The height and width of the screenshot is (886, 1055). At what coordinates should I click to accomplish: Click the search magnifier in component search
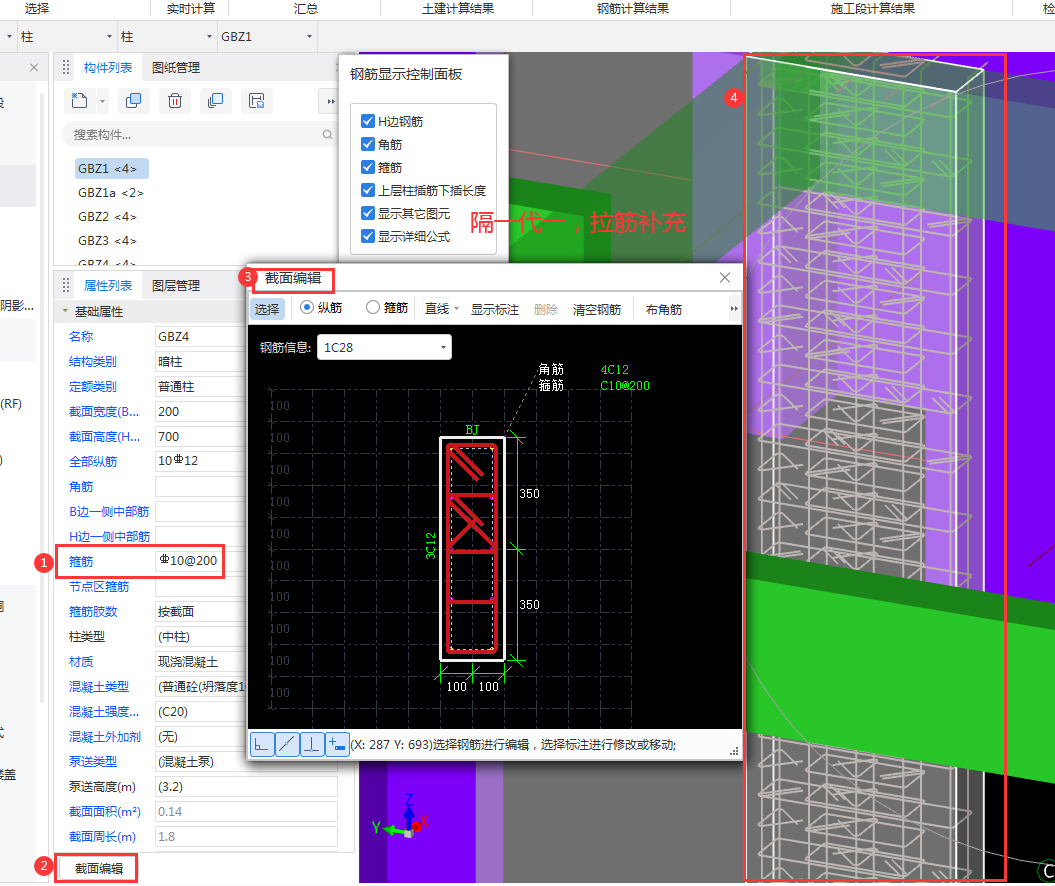pyautogui.click(x=327, y=135)
